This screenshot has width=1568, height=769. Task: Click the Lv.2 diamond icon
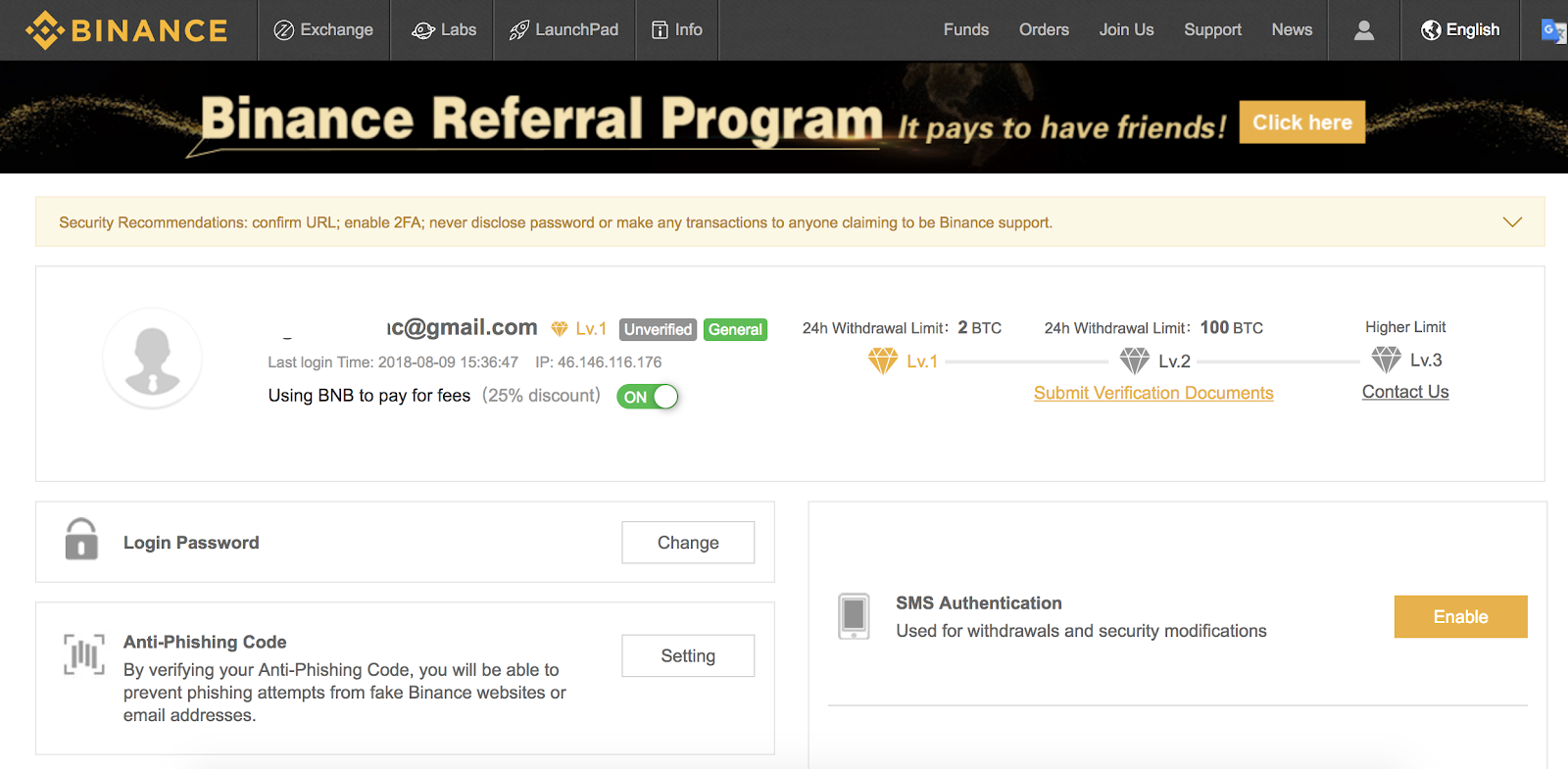[1135, 361]
